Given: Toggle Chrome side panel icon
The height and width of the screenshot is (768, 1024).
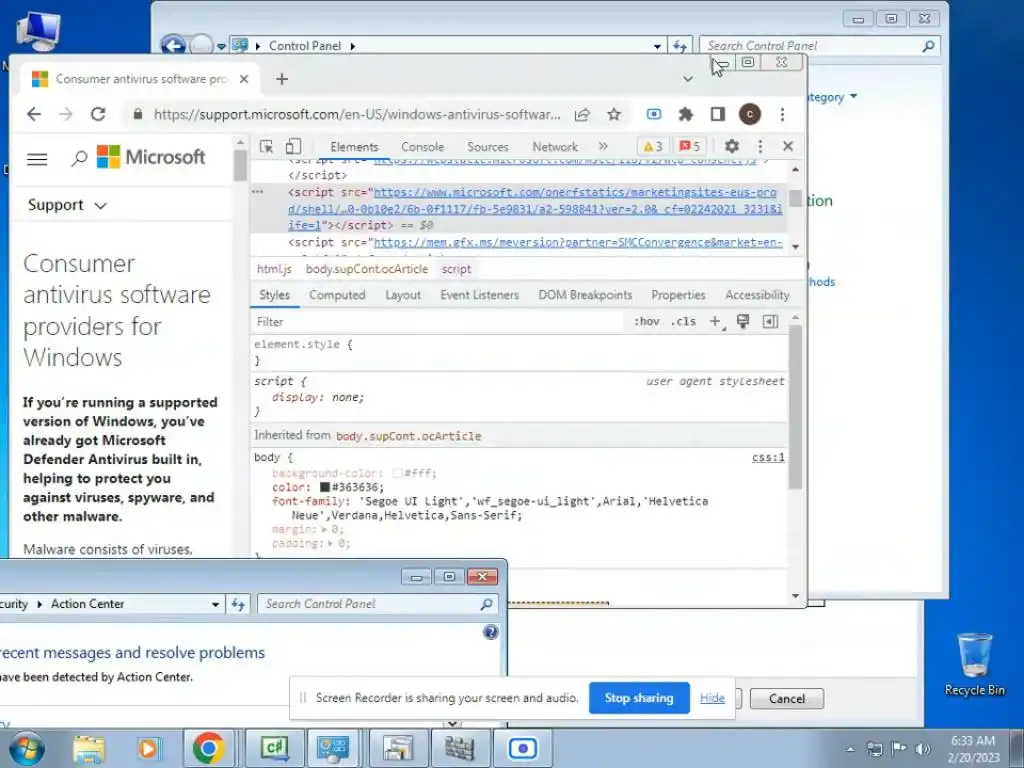Looking at the screenshot, I should 718,114.
